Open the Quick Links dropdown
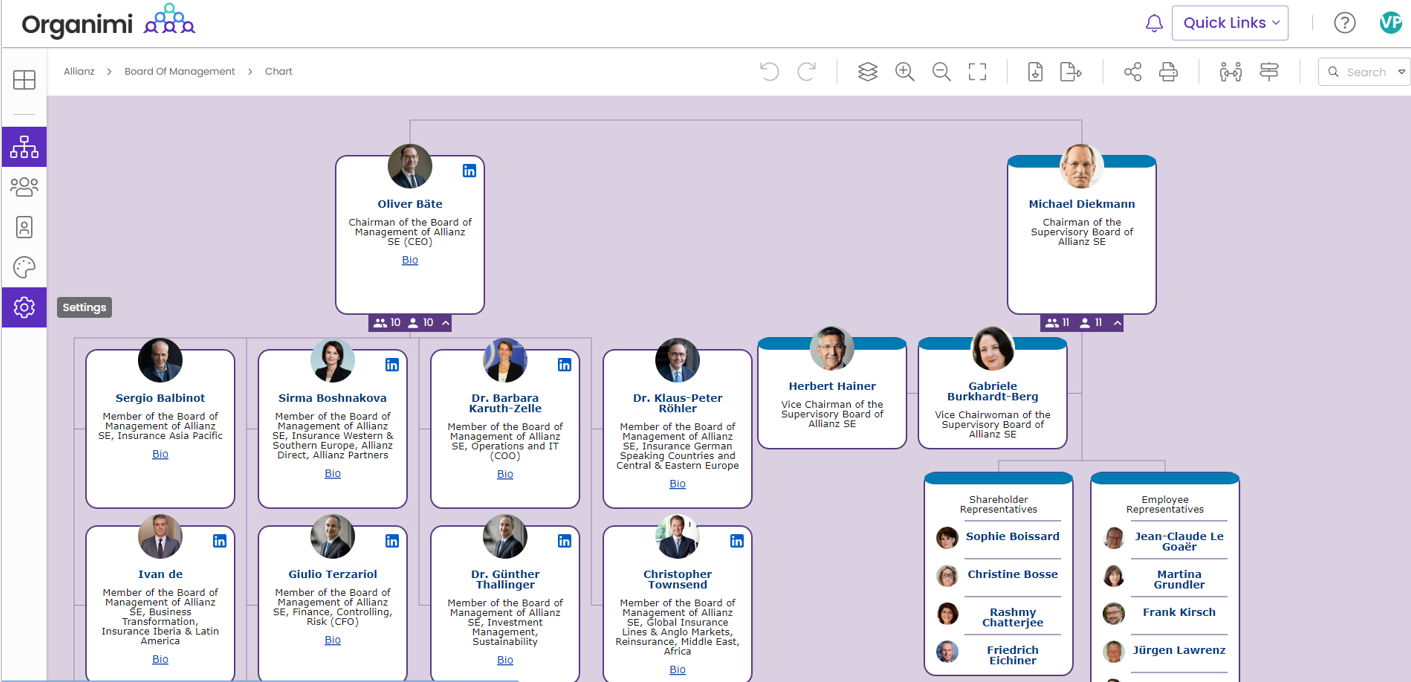The width and height of the screenshot is (1411, 682). point(1230,23)
